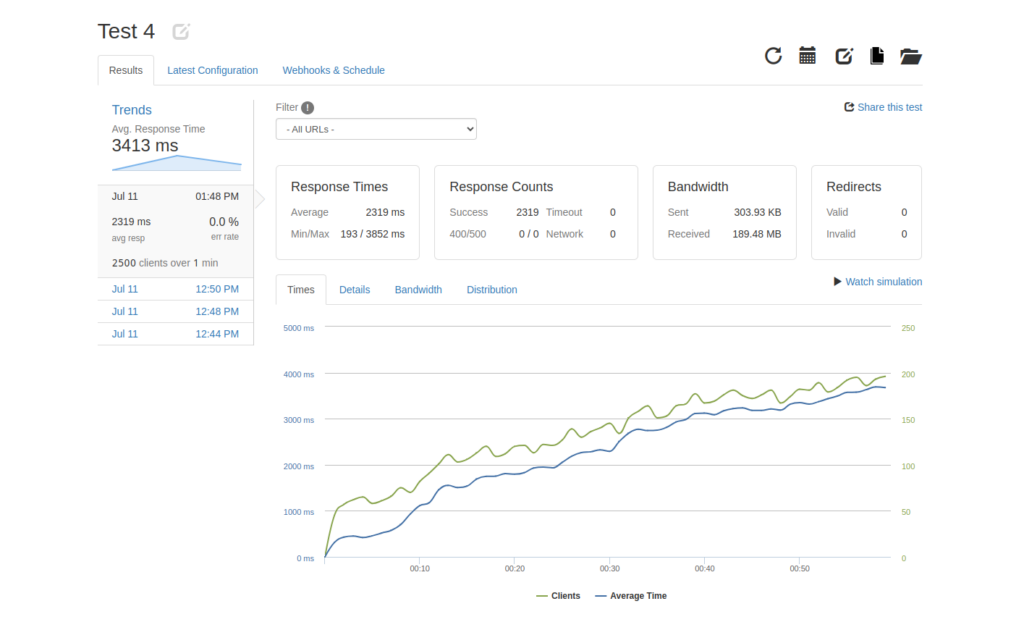
Task: Hide the Clients line by clicking its legend entry
Action: 558,595
